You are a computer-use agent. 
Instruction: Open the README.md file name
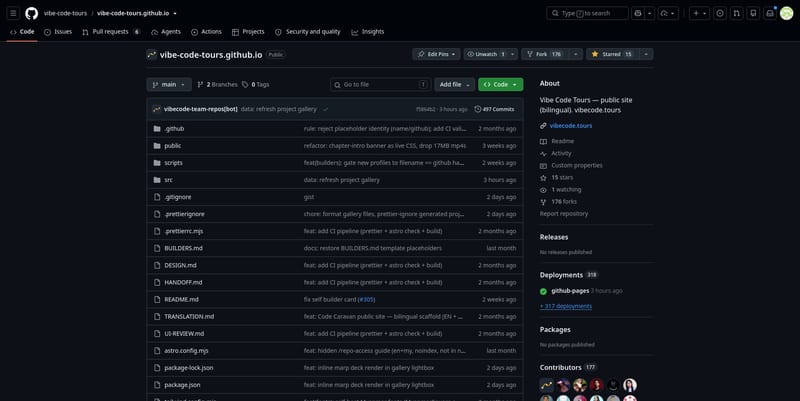tap(181, 299)
